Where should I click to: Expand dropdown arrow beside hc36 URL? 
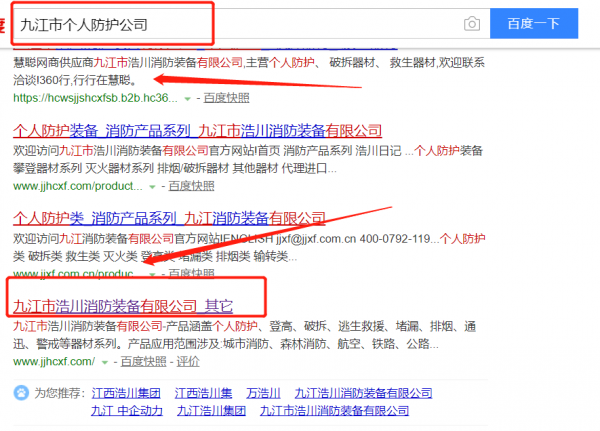click(x=190, y=100)
